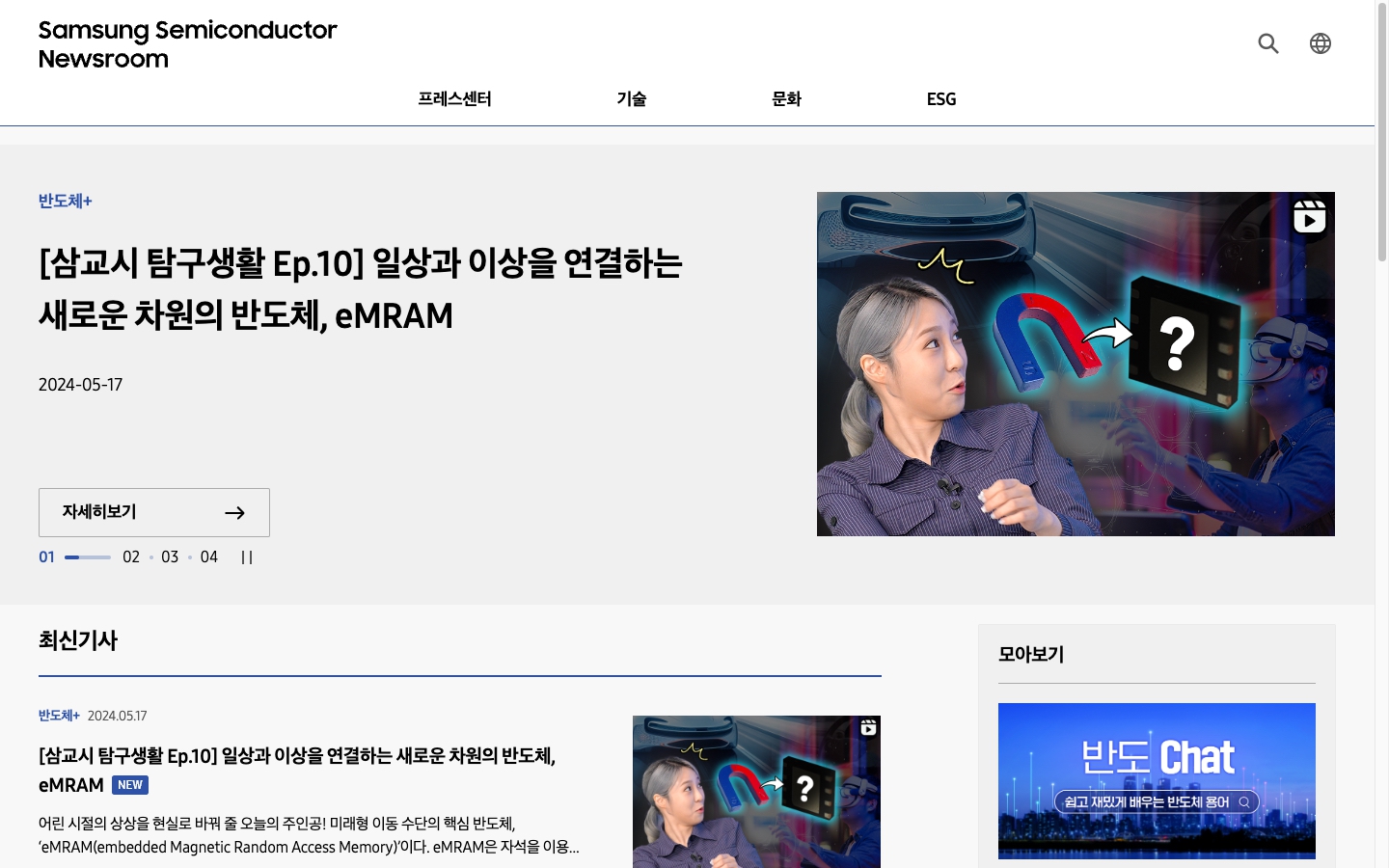Open the hero headline about eMRAM
This screenshot has width=1389, height=868.
(x=361, y=289)
